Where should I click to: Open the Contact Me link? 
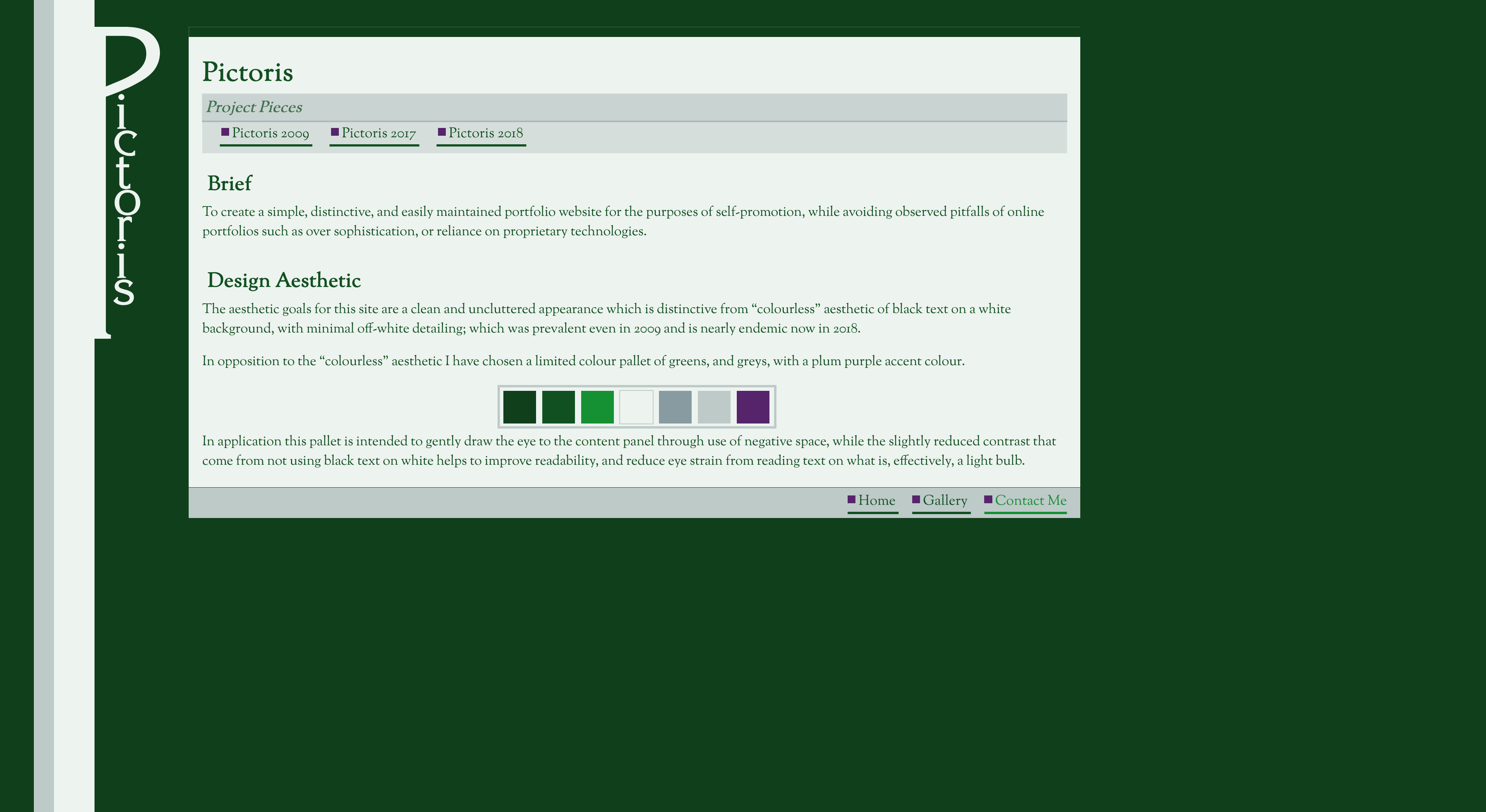tap(1030, 500)
